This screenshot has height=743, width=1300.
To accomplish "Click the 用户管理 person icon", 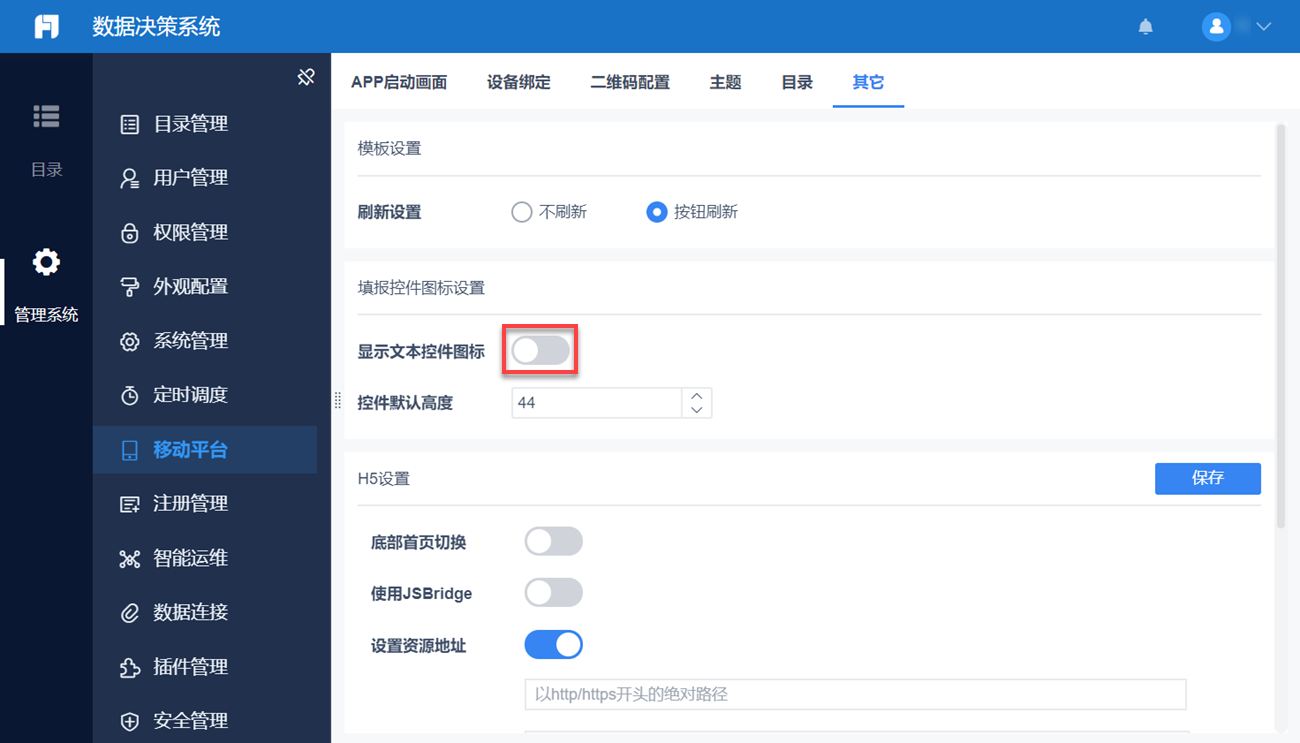I will pos(130,179).
